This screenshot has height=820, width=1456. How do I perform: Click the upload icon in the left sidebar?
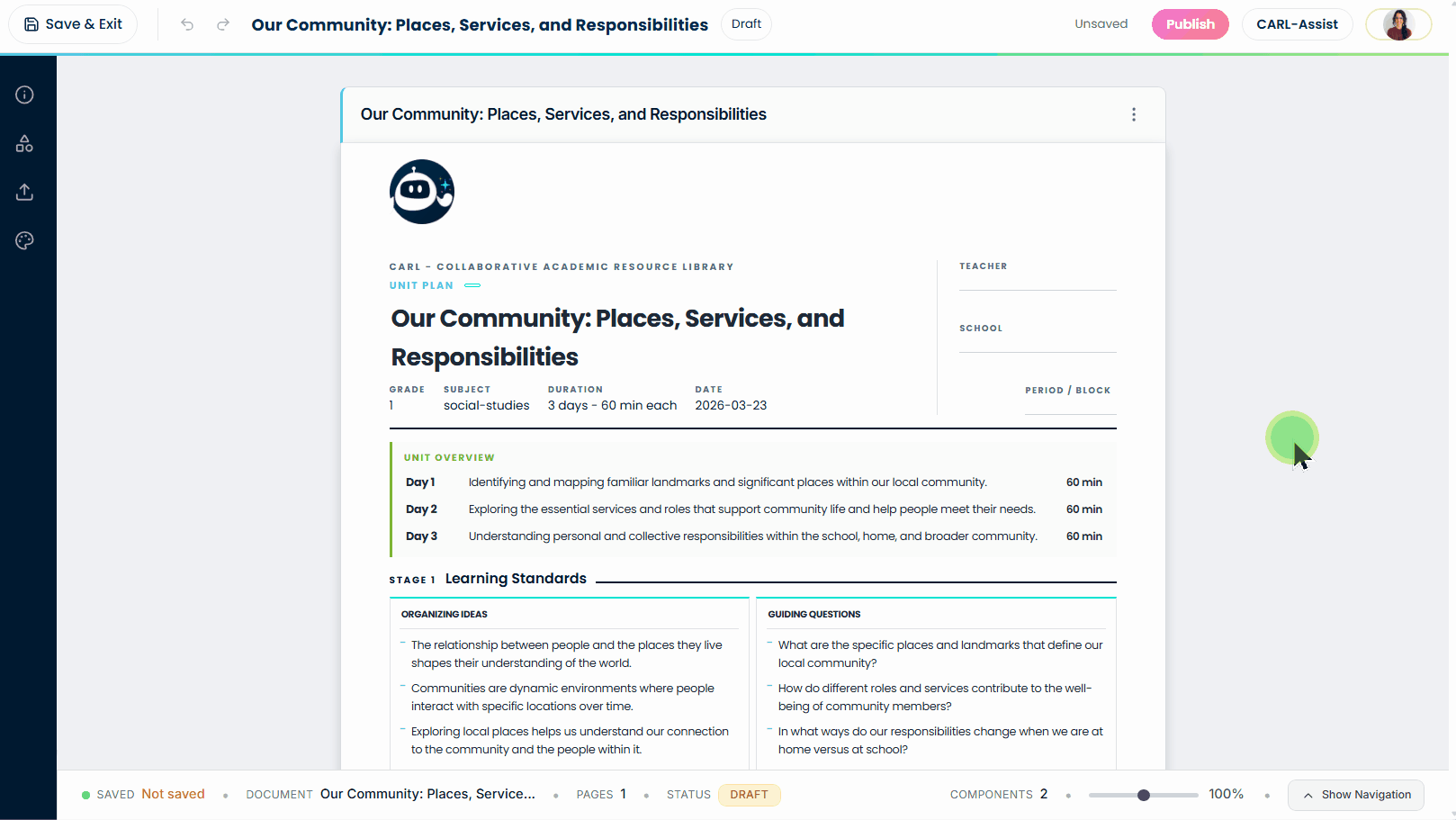tap(24, 192)
